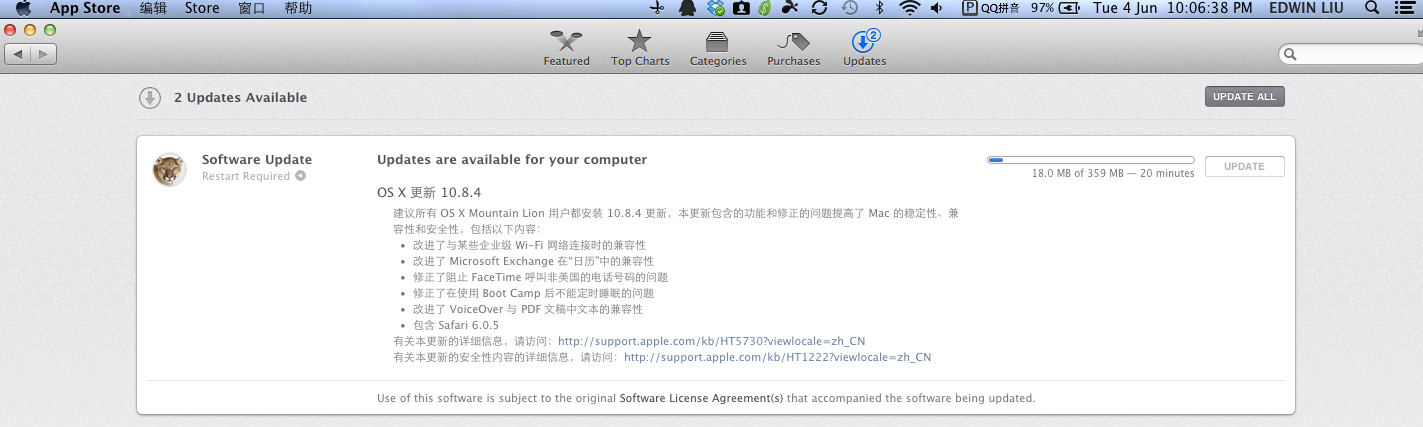Open the 帮助 menu
This screenshot has width=1423, height=427.
[x=298, y=8]
